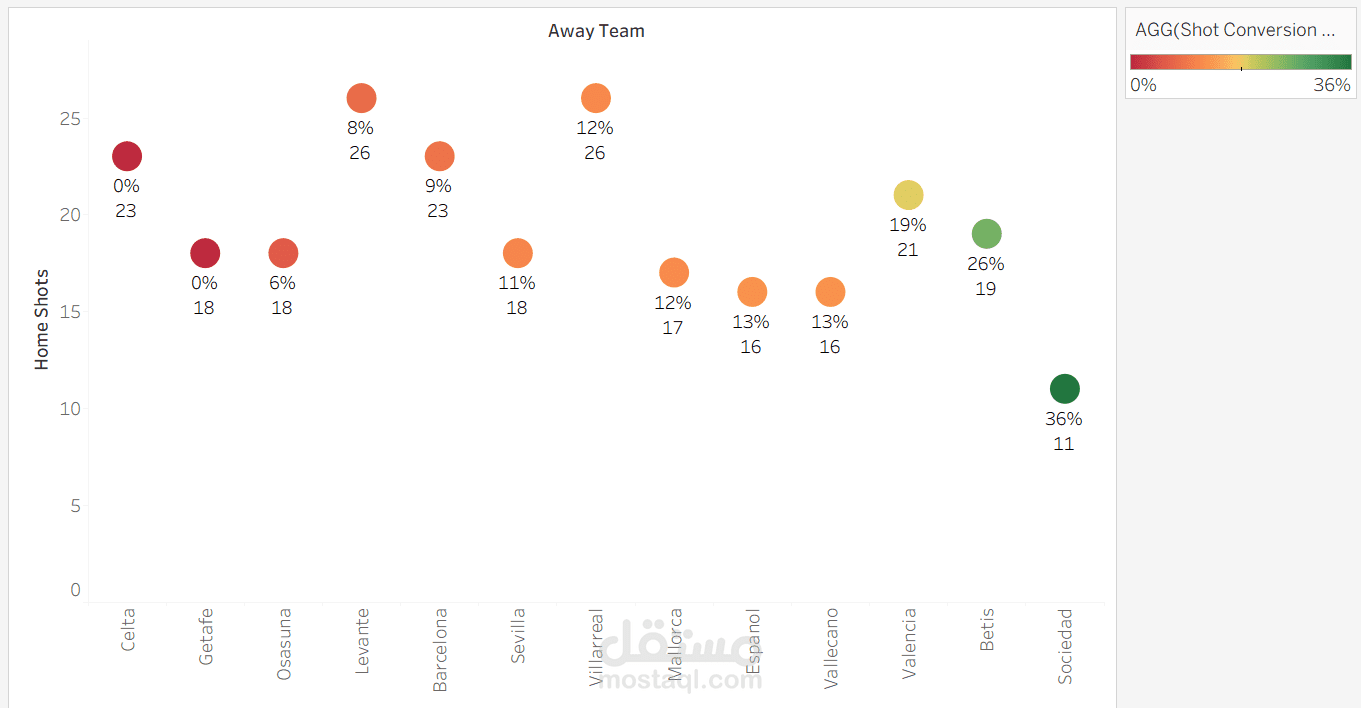Screen dimensions: 1361x708
Task: Select the Home Shots axis title
Action: (x=42, y=320)
